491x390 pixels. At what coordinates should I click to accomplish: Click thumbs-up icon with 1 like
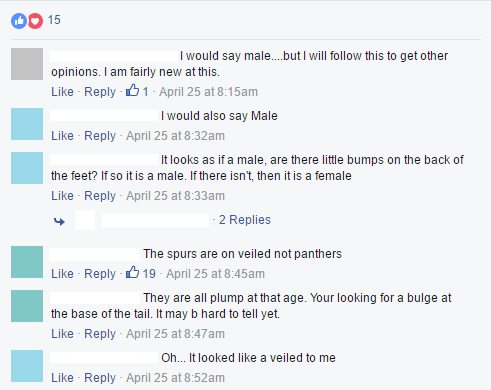click(132, 90)
